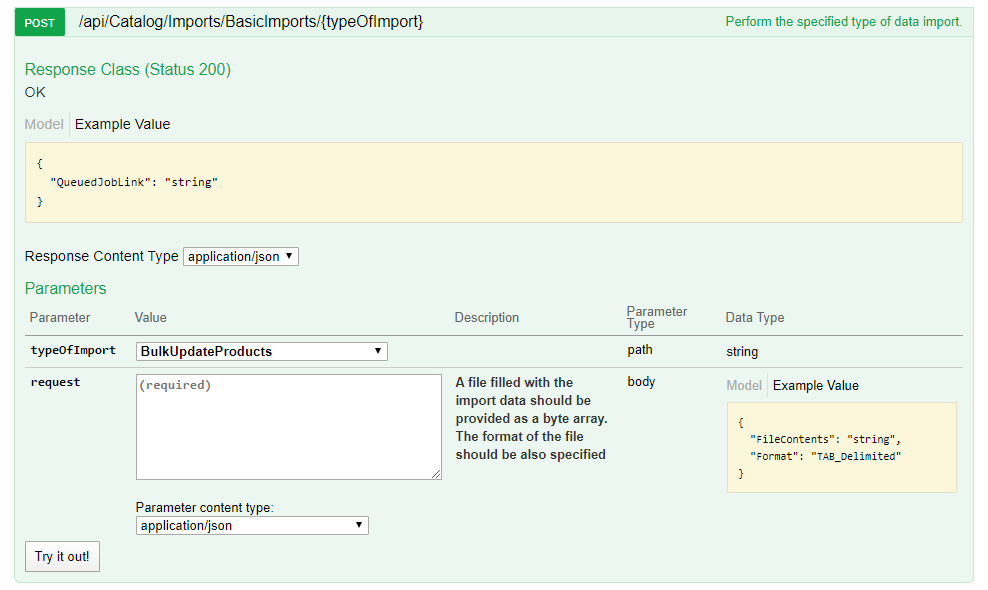Click the 'Parameter Type' column header
The image size is (988, 590).
(x=657, y=317)
